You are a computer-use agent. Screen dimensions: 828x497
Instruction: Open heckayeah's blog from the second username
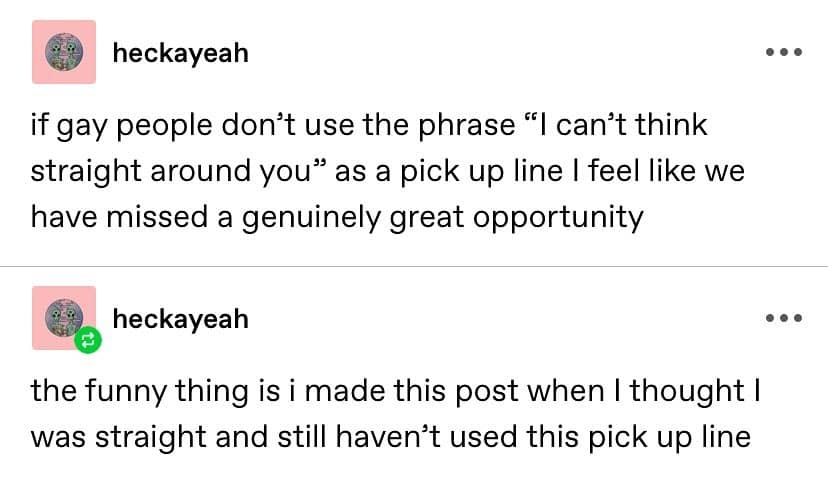click(180, 319)
